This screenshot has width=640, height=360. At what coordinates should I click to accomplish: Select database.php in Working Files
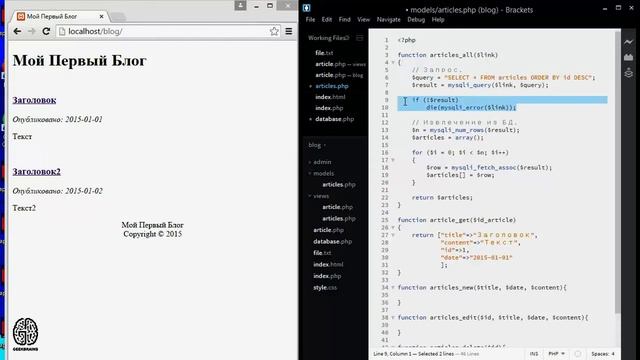click(335, 119)
